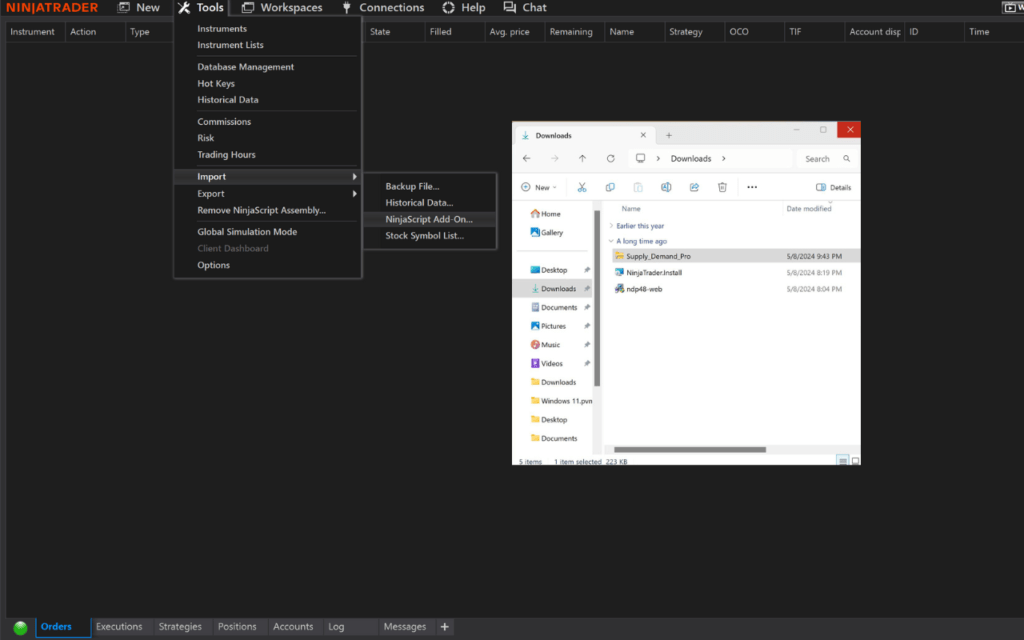Expand the Export submenu arrow

pyautogui.click(x=354, y=194)
